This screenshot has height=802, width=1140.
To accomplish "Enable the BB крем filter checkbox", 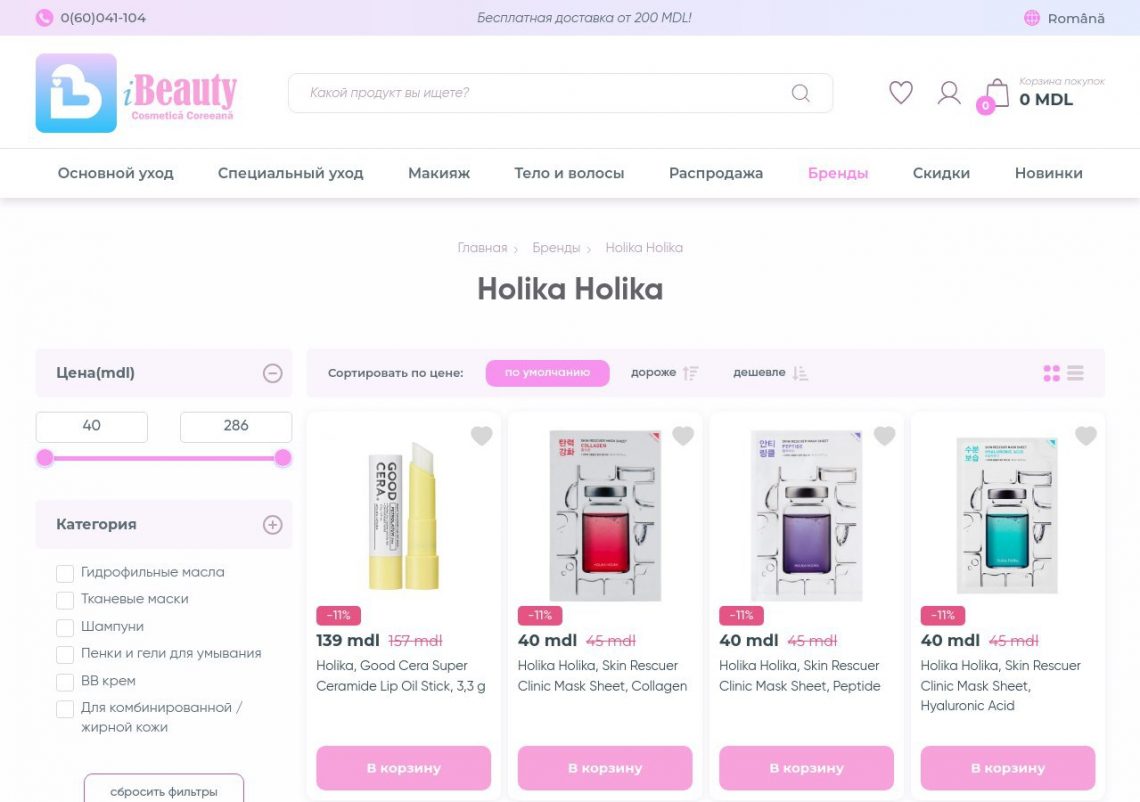I will 65,682.
